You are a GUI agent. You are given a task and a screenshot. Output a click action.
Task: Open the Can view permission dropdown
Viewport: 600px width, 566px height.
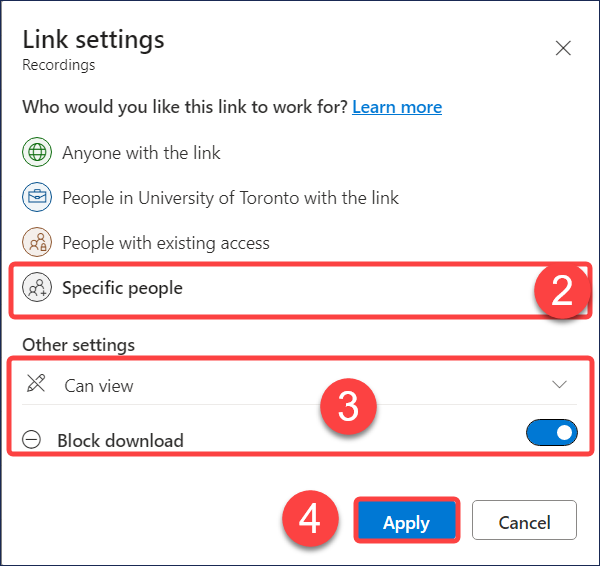(299, 385)
